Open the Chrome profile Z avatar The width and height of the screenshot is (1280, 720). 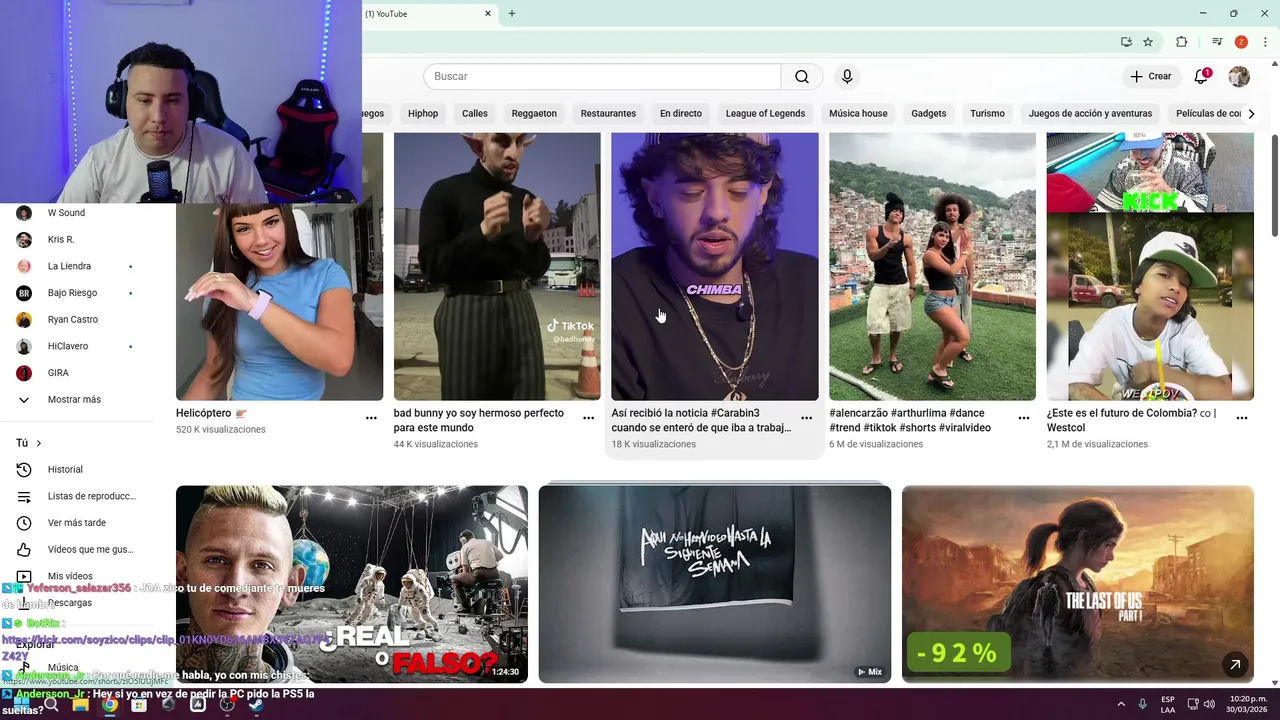click(x=1241, y=42)
